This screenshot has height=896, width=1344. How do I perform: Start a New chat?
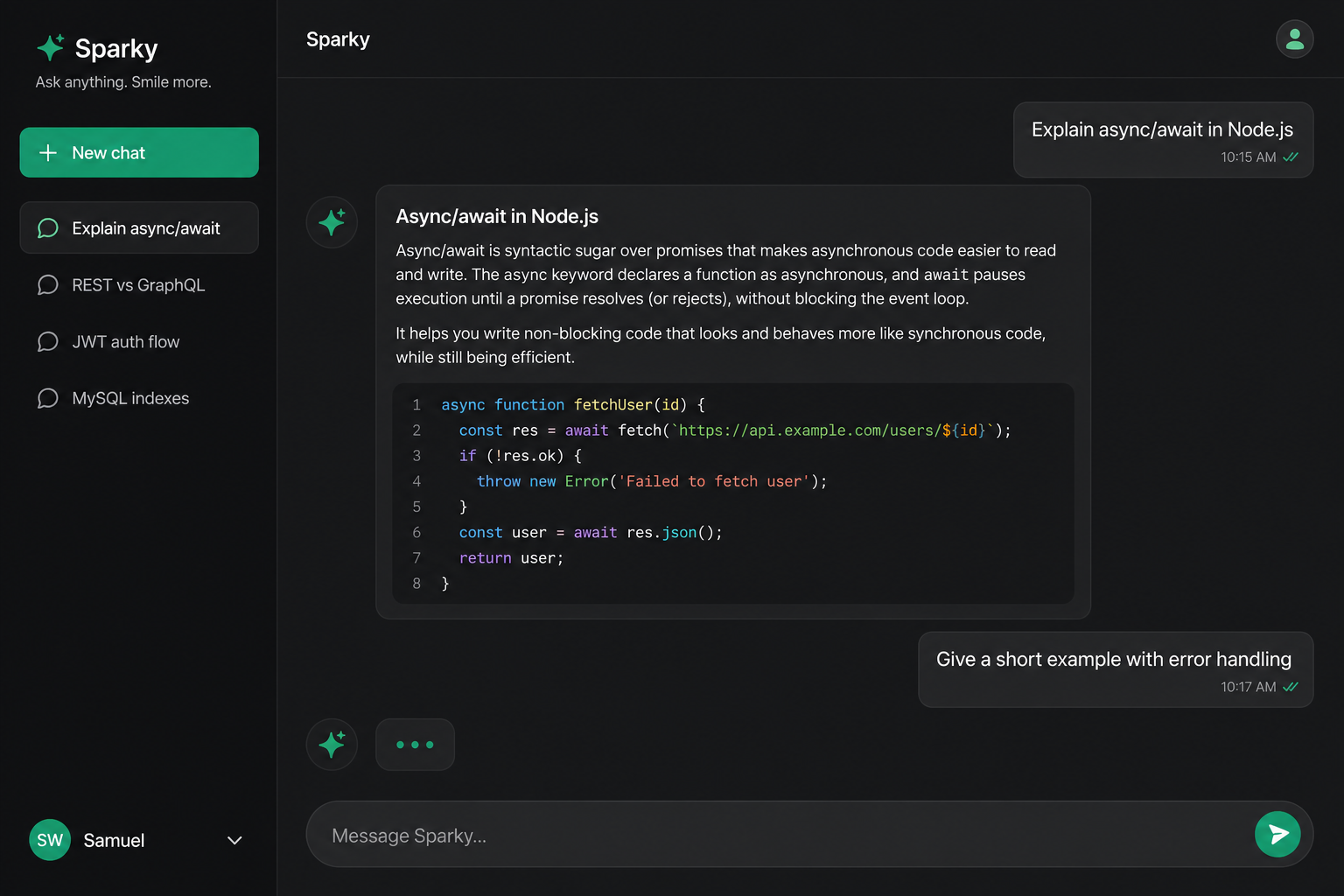coord(139,152)
